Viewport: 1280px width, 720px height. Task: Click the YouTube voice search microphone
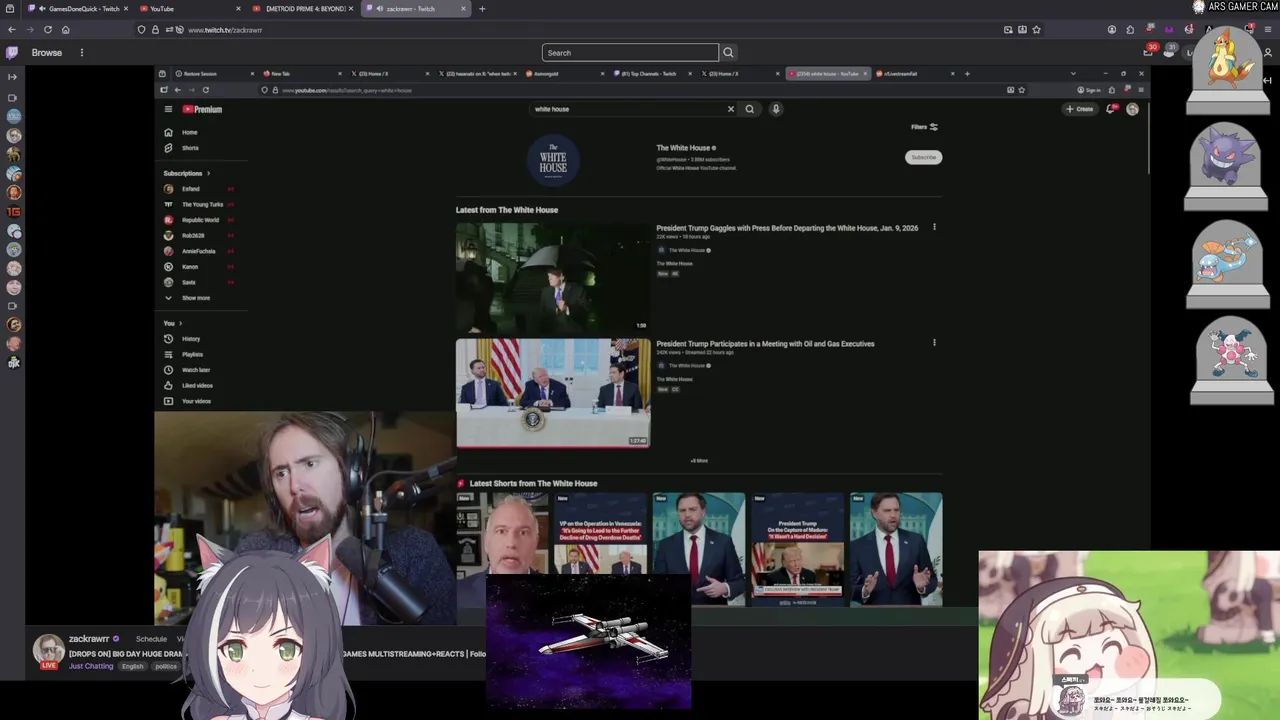[x=775, y=109]
